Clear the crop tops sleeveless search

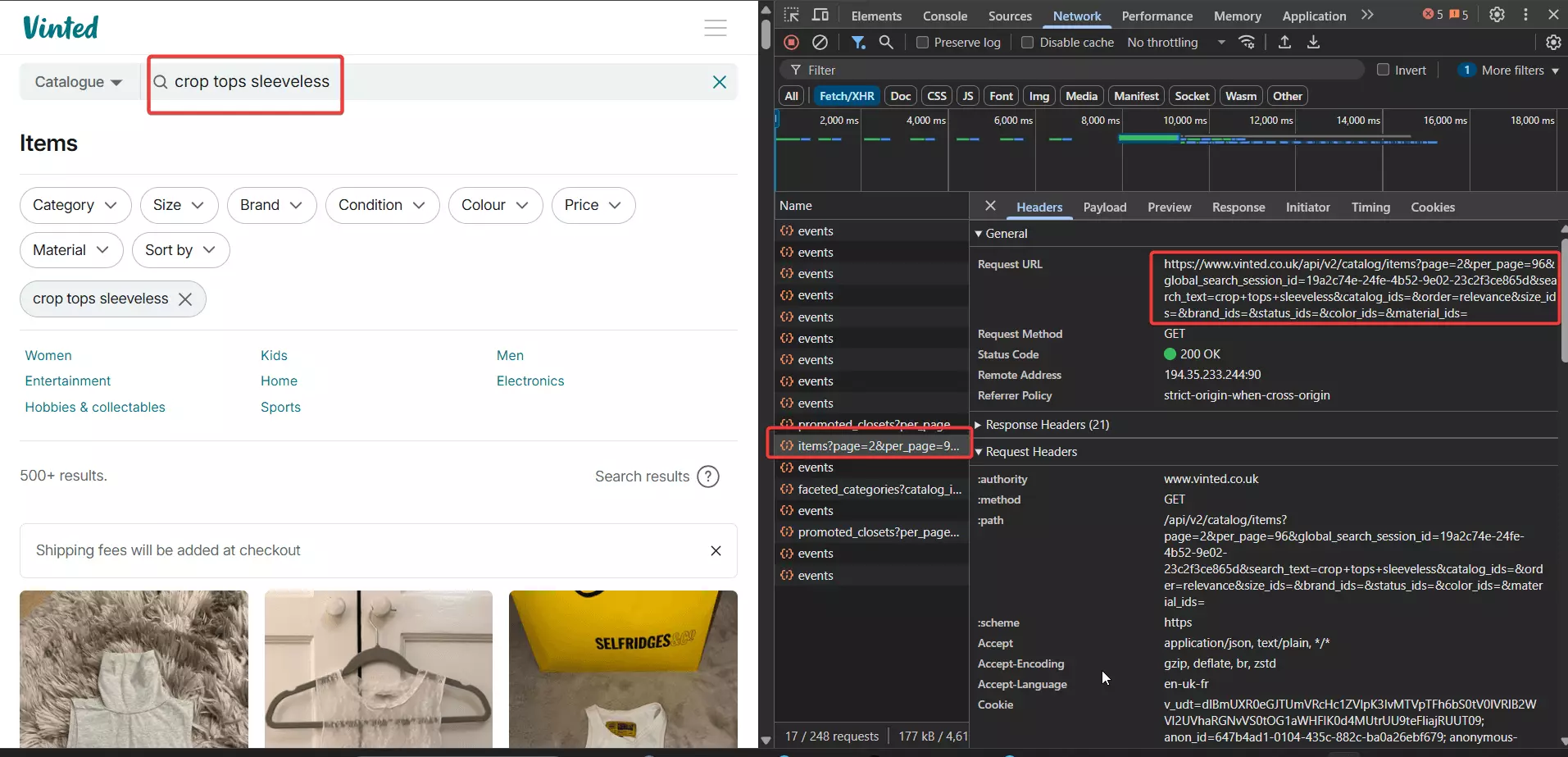click(x=719, y=81)
